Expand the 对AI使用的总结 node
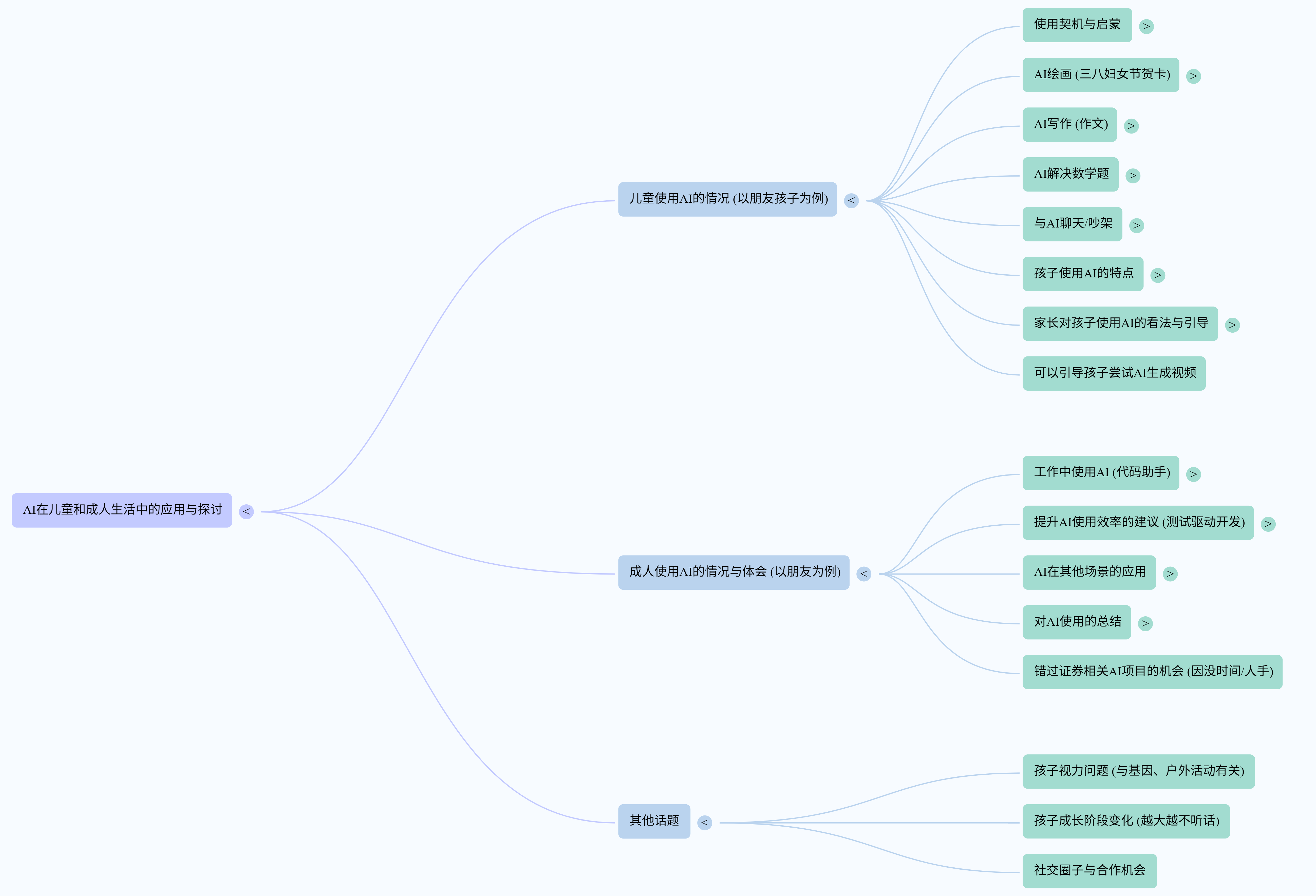The height and width of the screenshot is (896, 1316). (x=1145, y=624)
